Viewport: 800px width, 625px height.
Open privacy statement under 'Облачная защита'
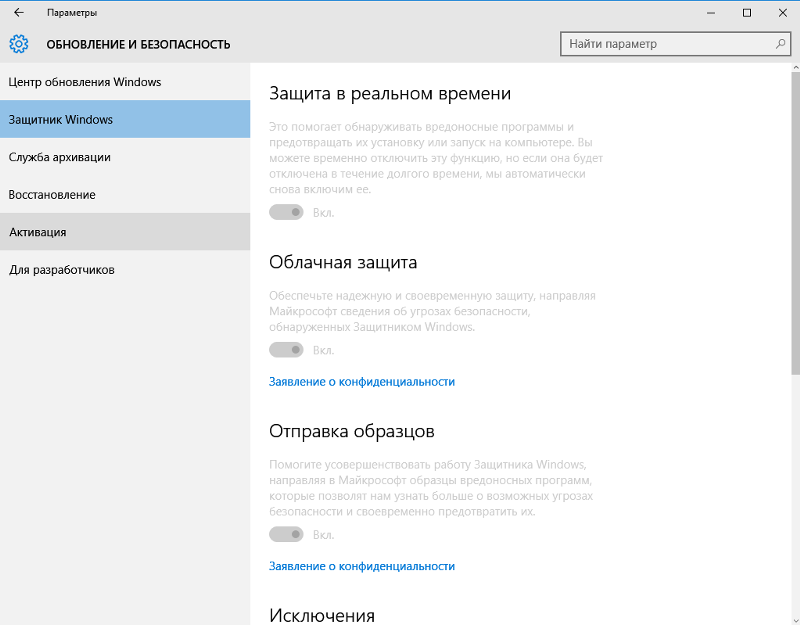(361, 382)
